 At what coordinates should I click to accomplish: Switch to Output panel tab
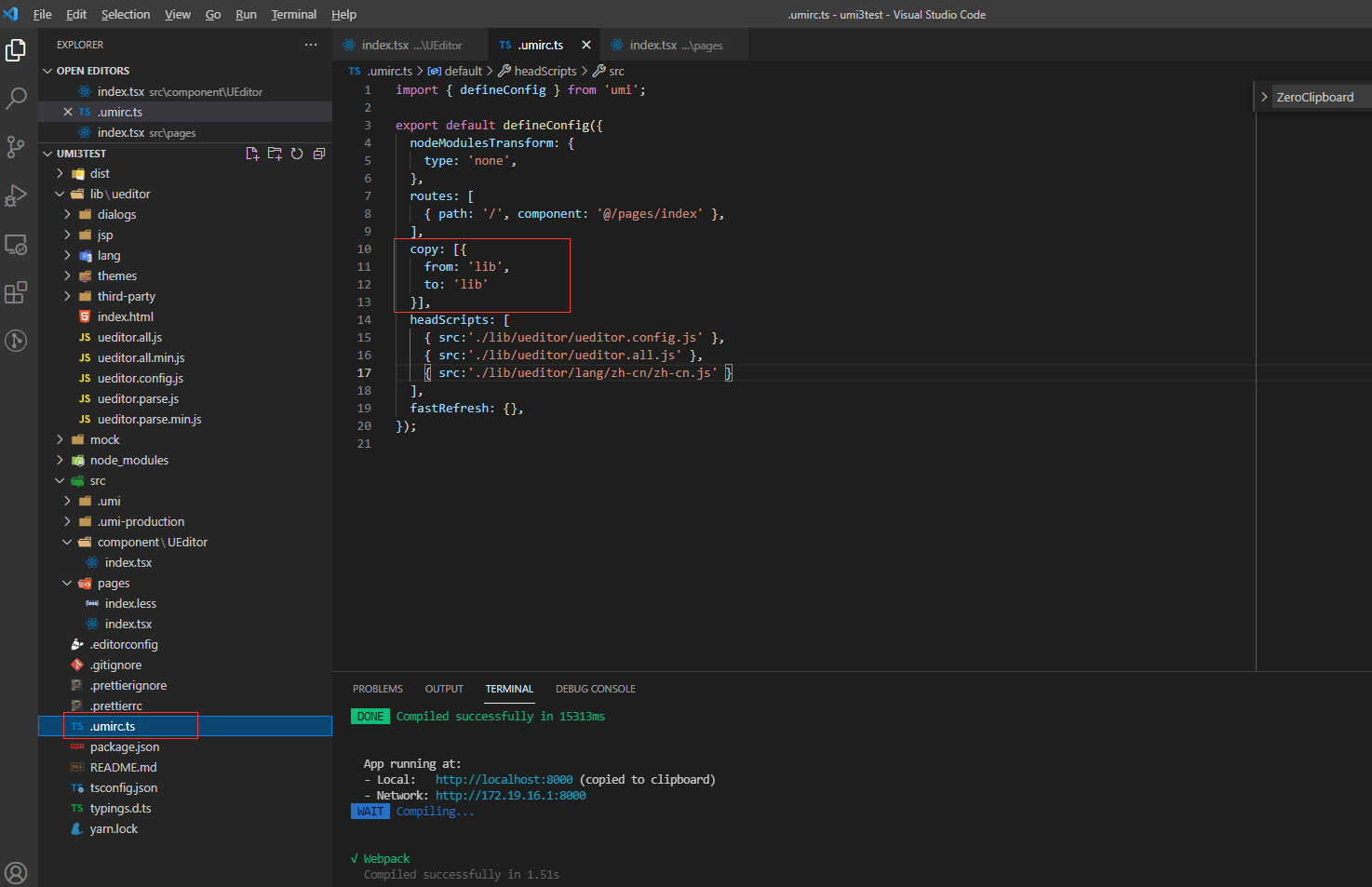tap(444, 689)
